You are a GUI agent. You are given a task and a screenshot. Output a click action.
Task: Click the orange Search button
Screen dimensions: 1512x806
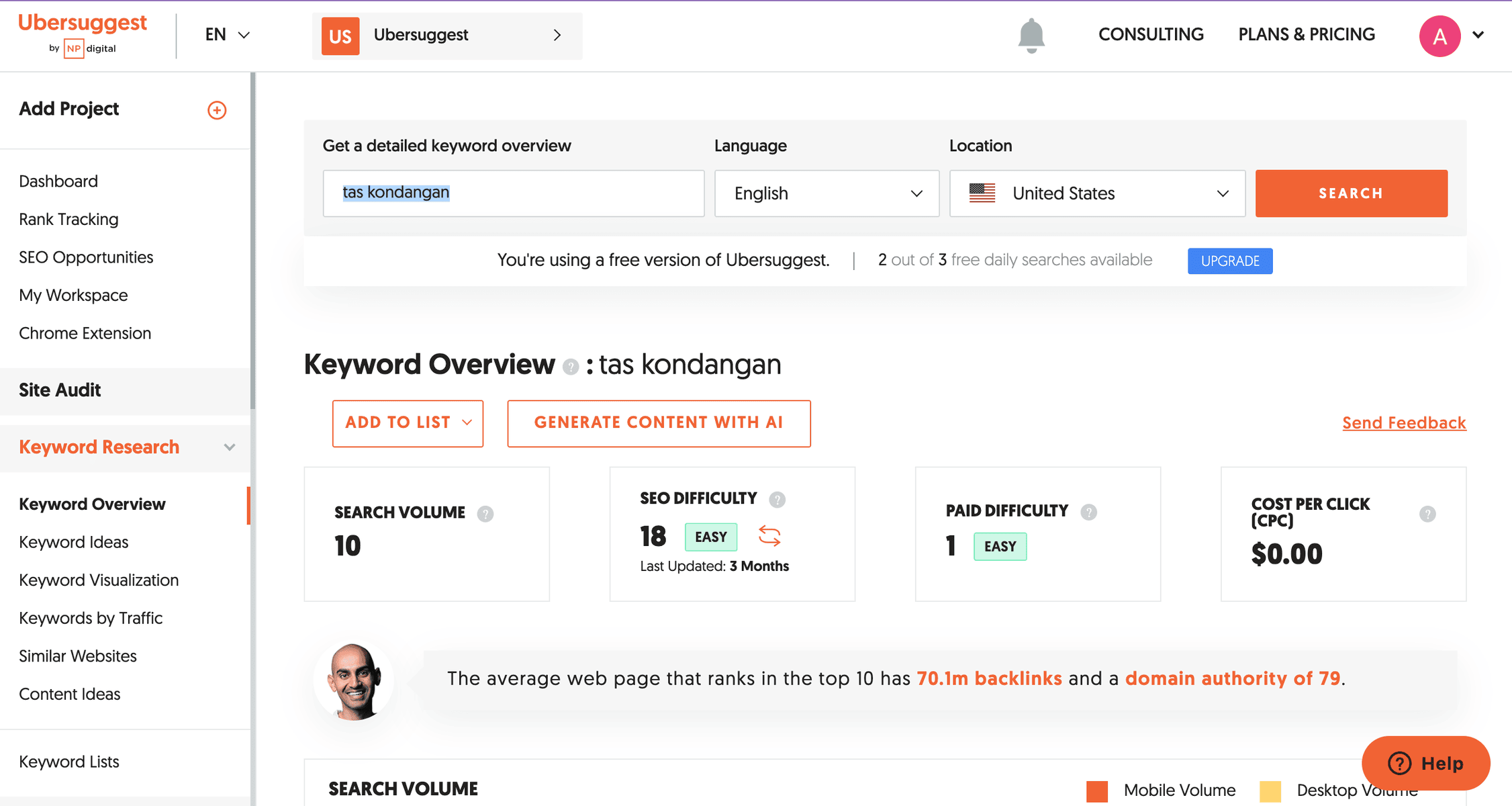1351,193
